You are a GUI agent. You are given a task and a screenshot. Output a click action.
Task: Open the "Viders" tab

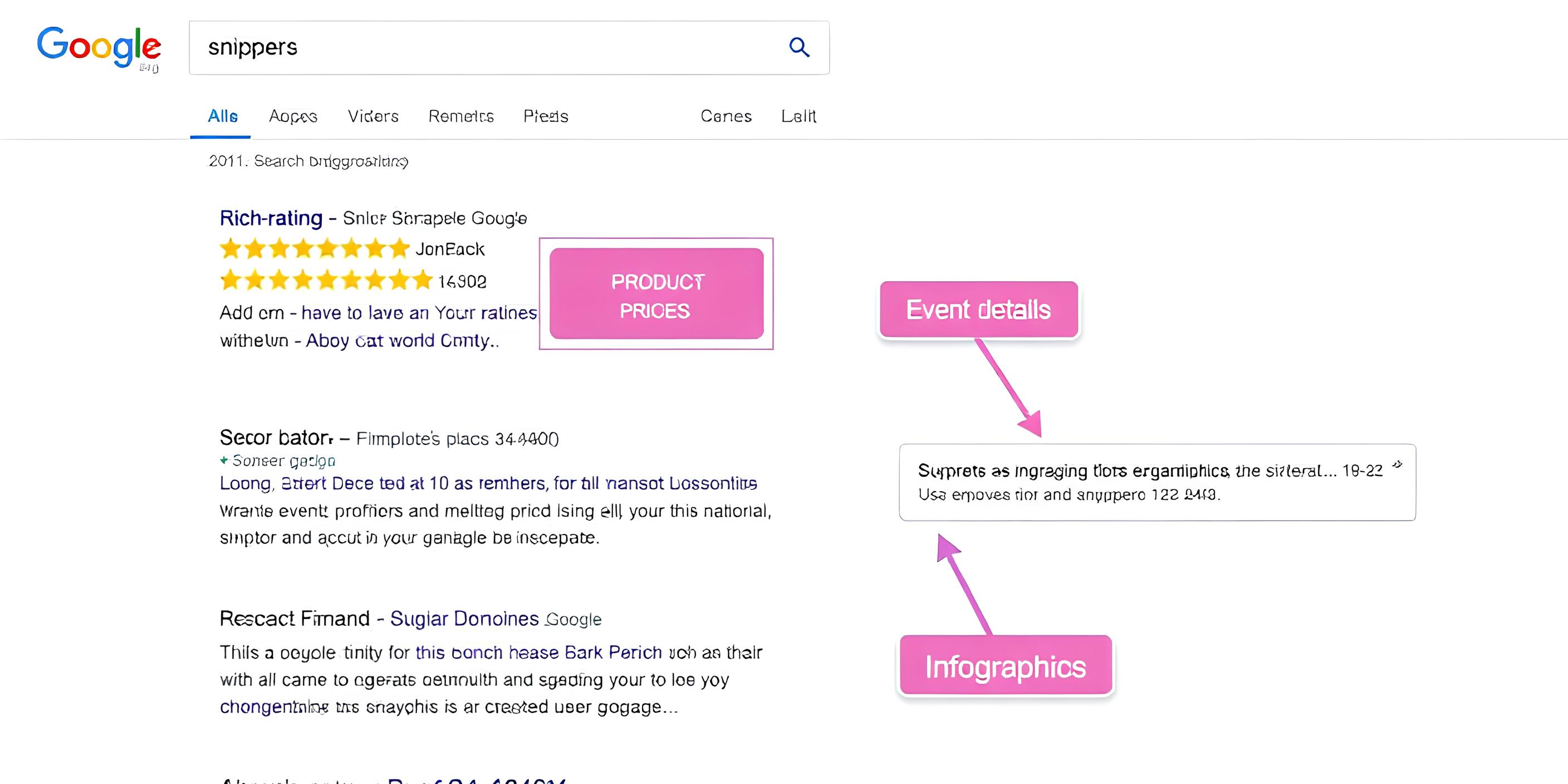coord(373,116)
